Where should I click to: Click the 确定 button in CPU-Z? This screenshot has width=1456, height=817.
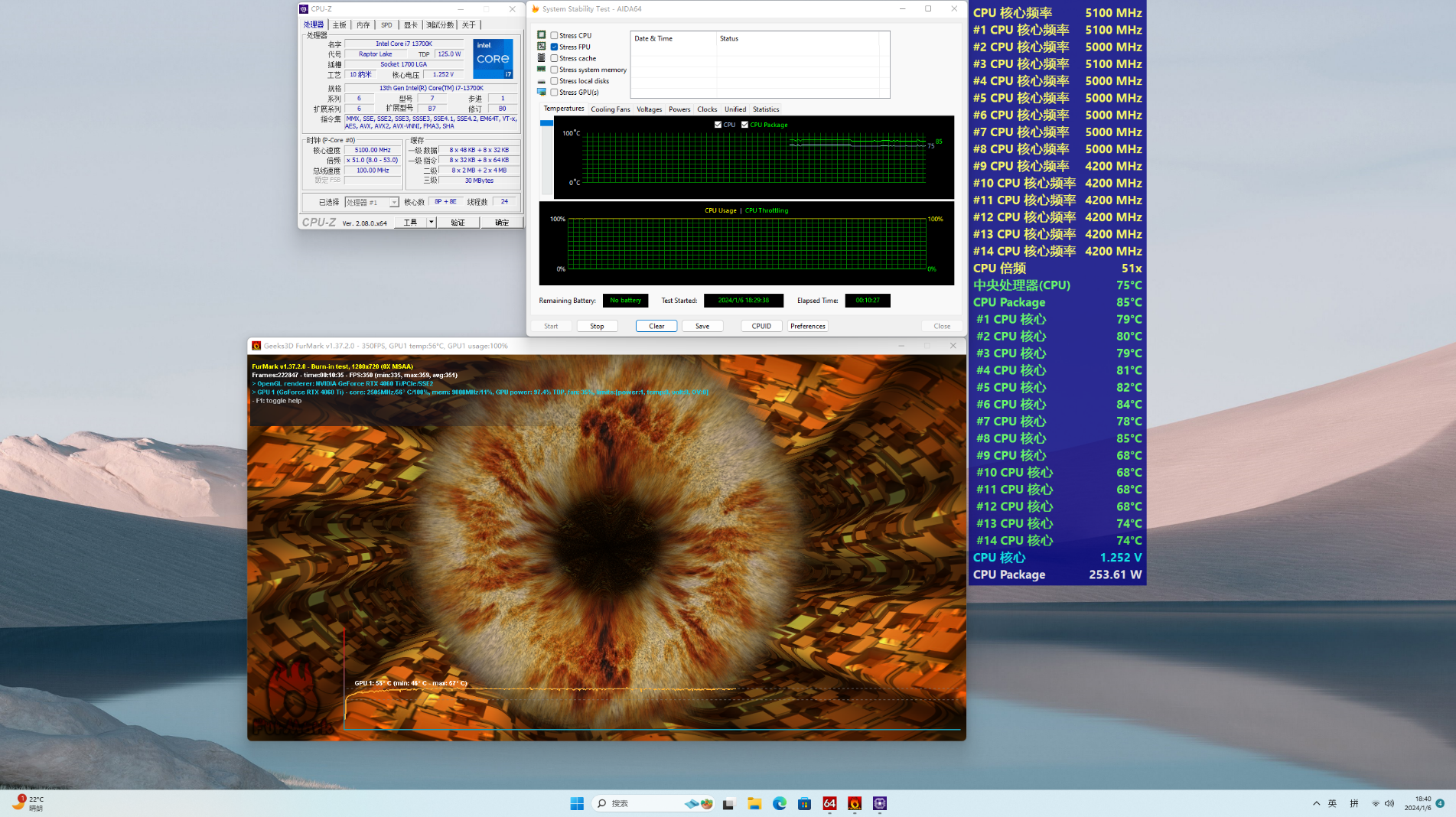coord(502,223)
